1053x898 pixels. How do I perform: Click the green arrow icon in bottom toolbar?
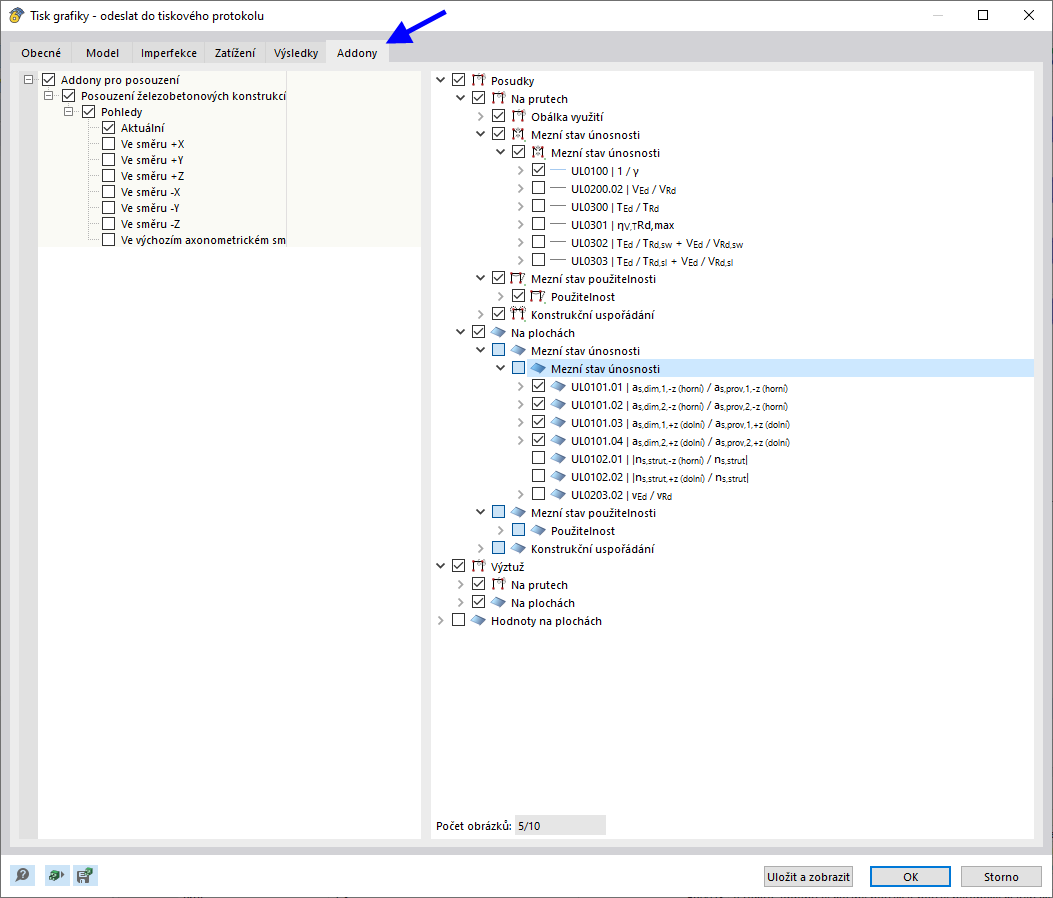pyautogui.click(x=56, y=875)
